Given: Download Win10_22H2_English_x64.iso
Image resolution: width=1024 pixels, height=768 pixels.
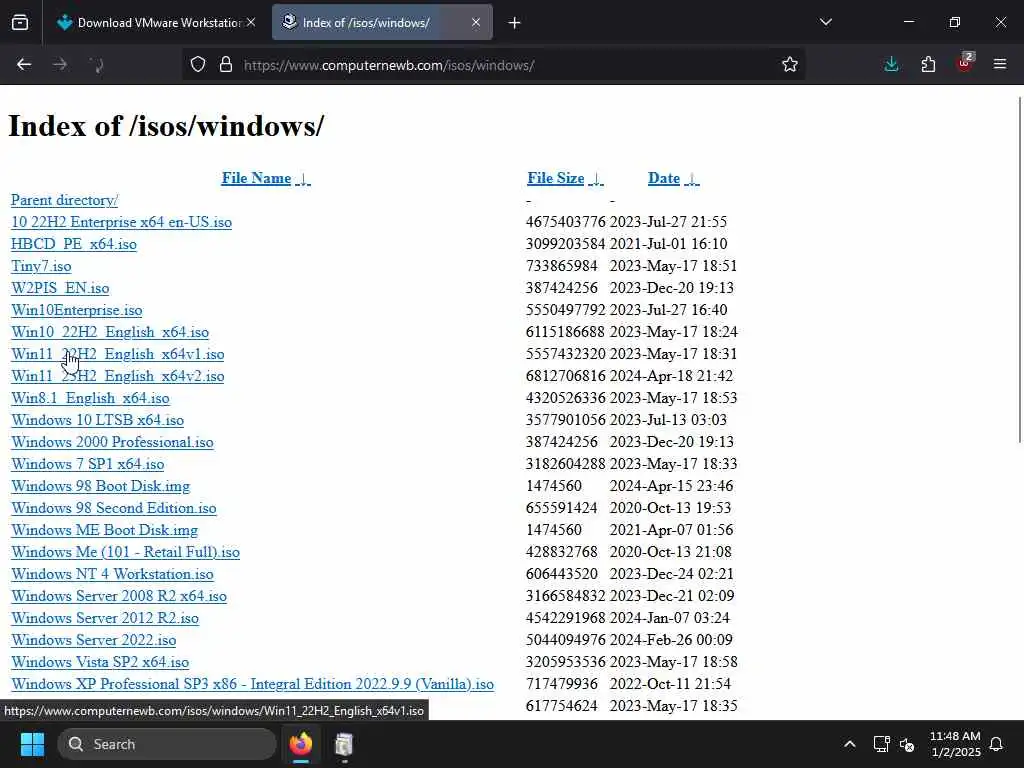Looking at the screenshot, I should point(110,332).
